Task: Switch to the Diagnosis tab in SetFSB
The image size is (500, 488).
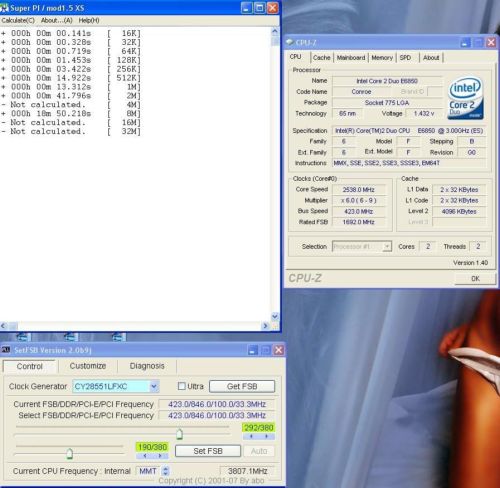Action: 147,366
